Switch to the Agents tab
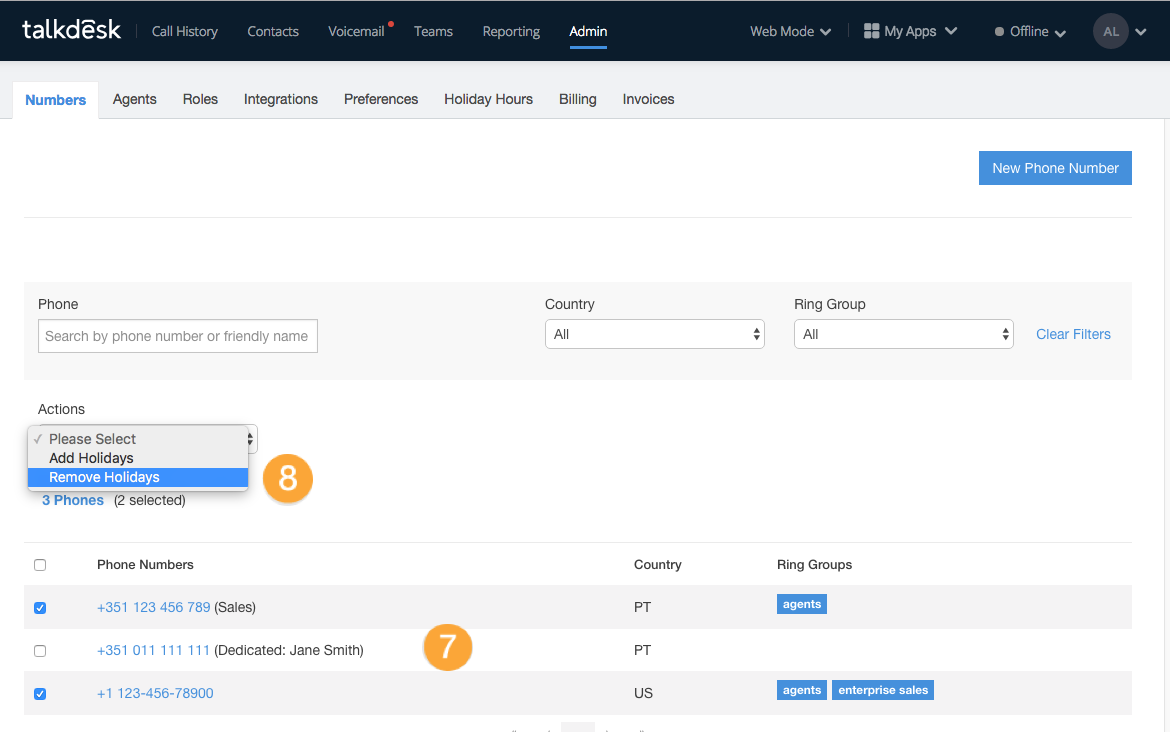 pos(134,99)
